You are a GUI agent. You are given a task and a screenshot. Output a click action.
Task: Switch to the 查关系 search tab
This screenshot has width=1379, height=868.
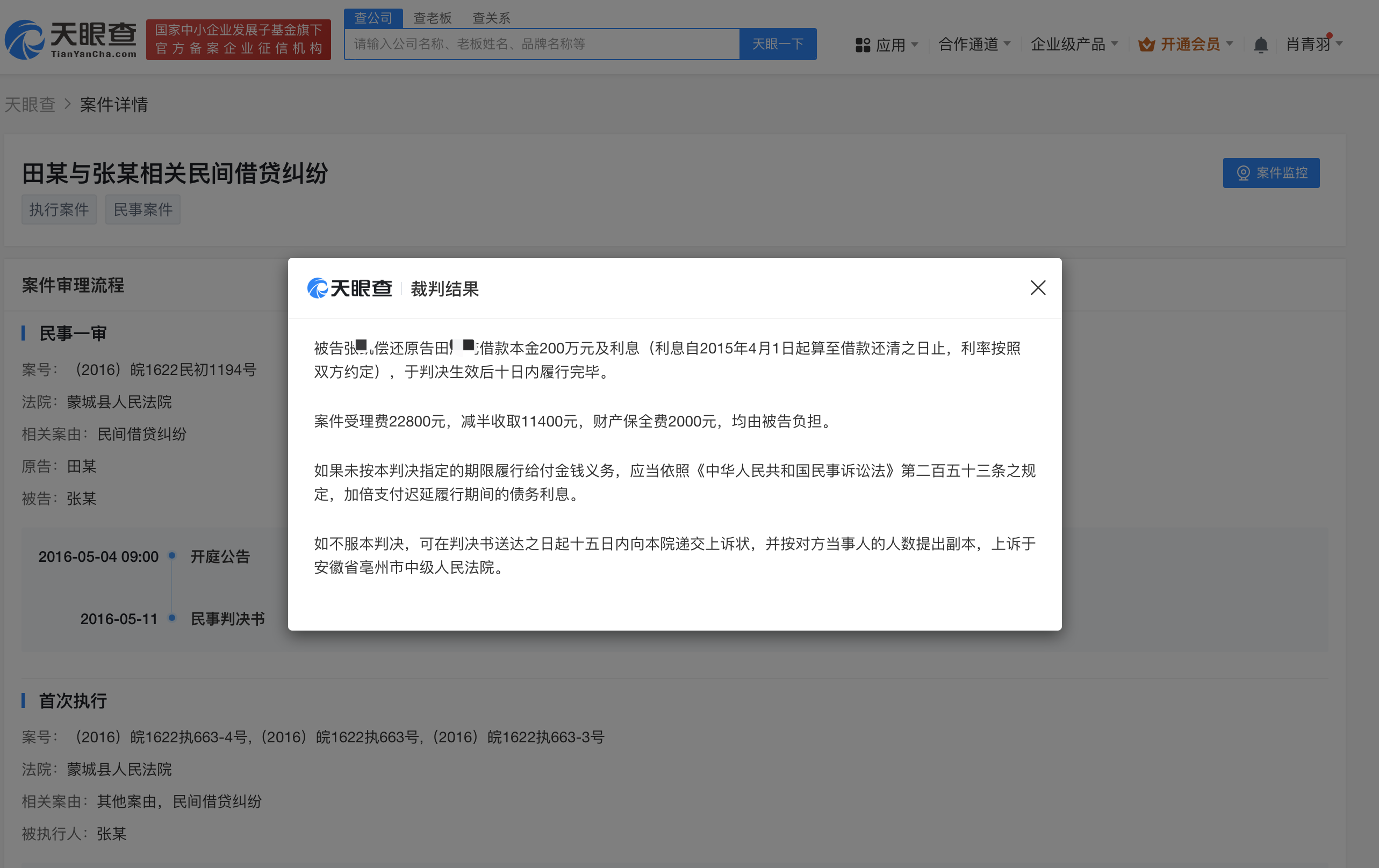[491, 18]
